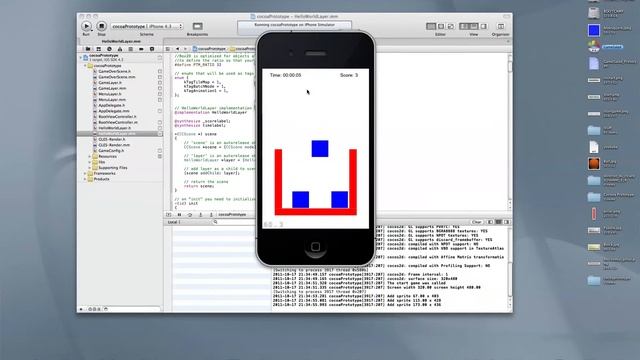
Task: Hide the debug area with the debug bar button
Action: click(x=169, y=215)
